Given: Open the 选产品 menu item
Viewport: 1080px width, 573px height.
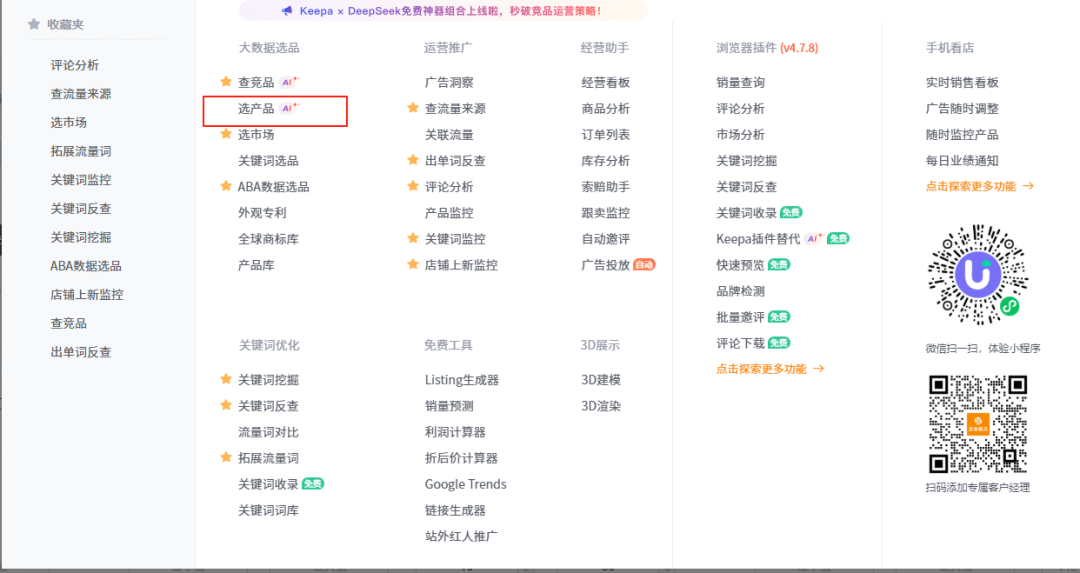Looking at the screenshot, I should 256,108.
